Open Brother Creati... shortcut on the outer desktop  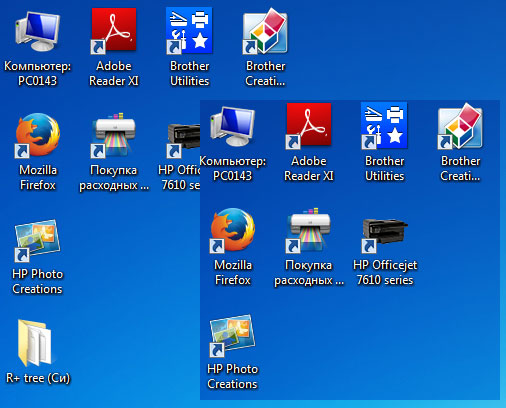click(x=265, y=31)
